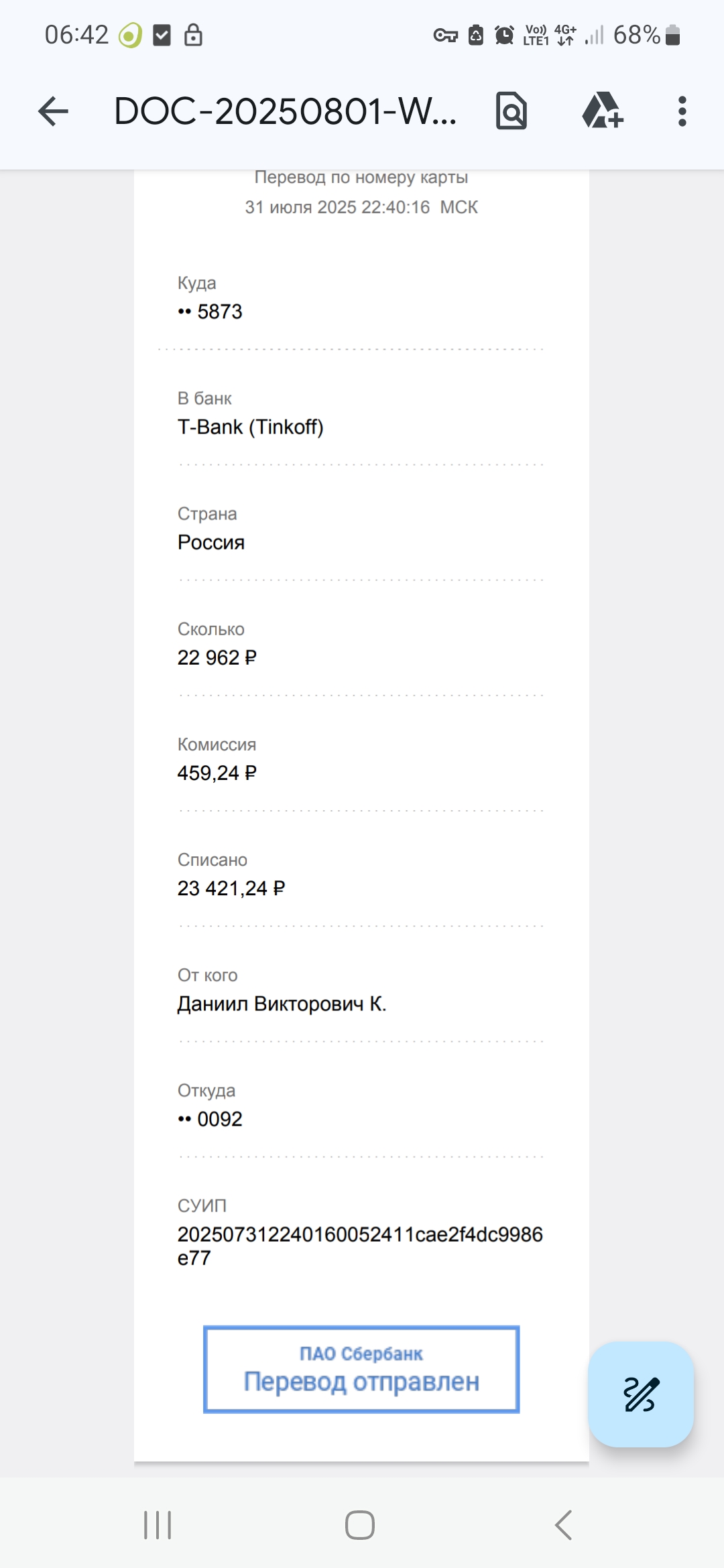Image resolution: width=724 pixels, height=1568 pixels.
Task: Tap the back arrow in the header
Action: pyautogui.click(x=54, y=111)
